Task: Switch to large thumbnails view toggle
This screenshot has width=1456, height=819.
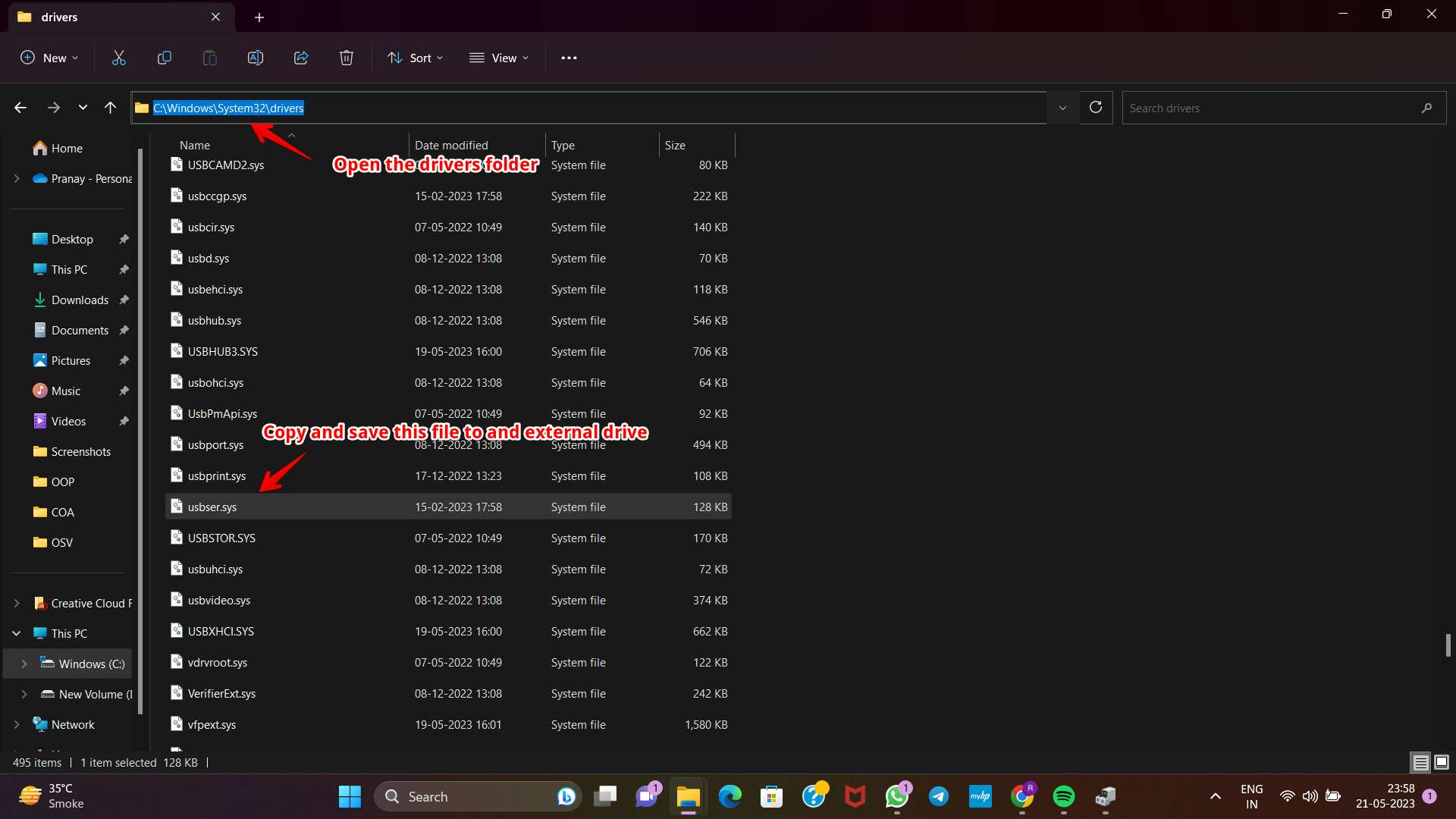Action: (1442, 762)
